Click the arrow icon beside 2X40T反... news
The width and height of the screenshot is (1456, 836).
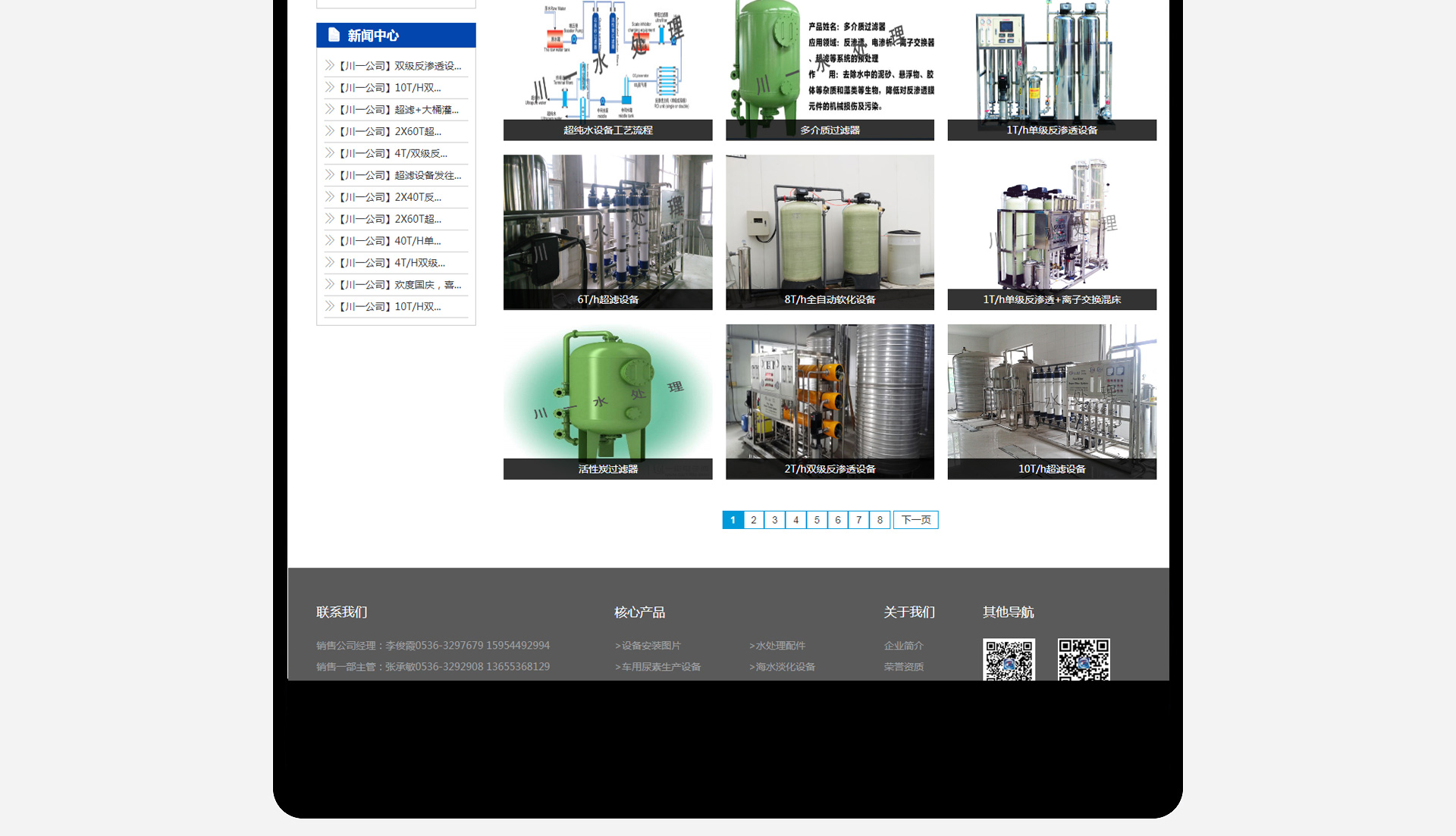click(330, 197)
